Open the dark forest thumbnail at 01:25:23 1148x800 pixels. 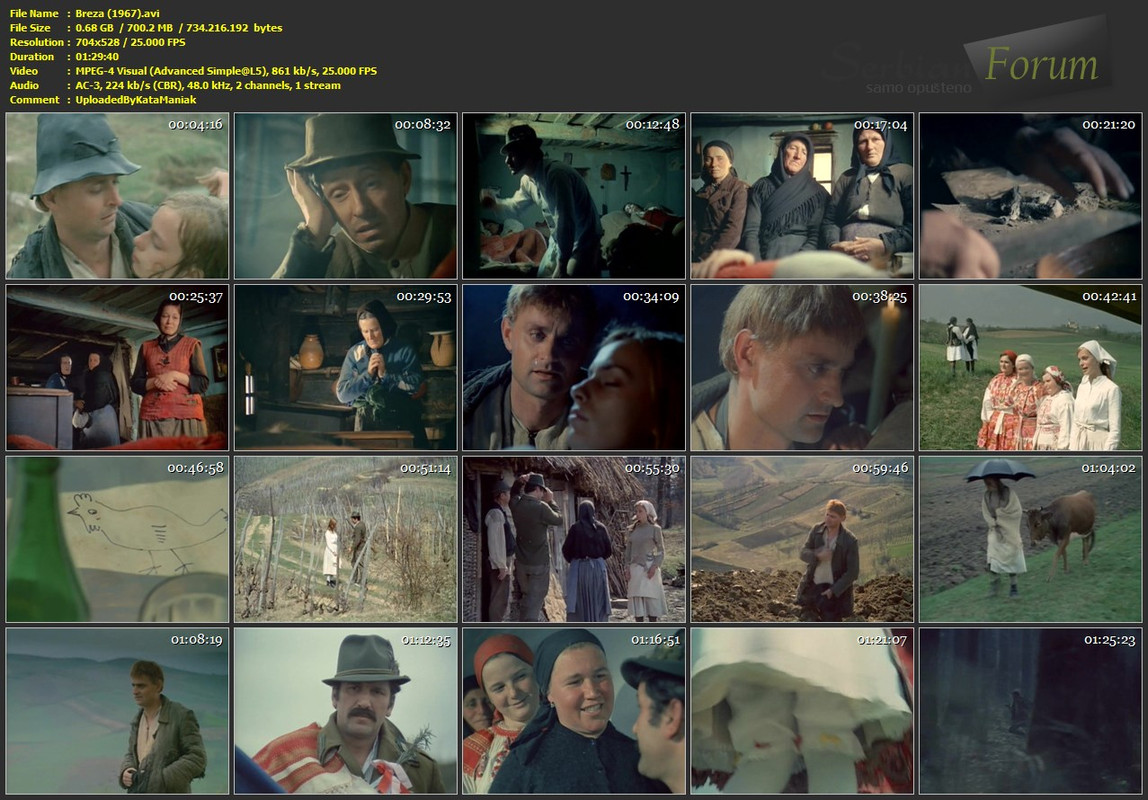(1031, 711)
